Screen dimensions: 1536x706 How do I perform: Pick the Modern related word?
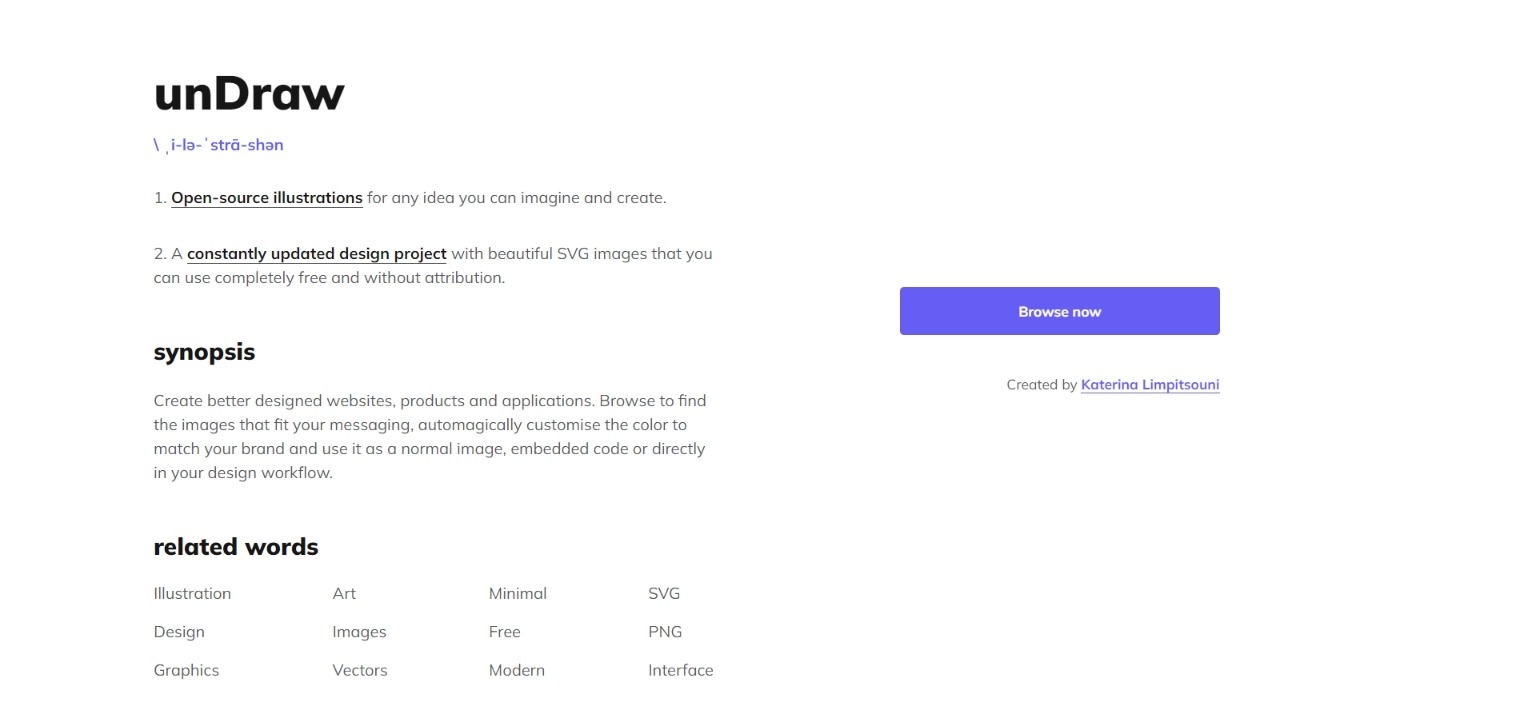(517, 670)
